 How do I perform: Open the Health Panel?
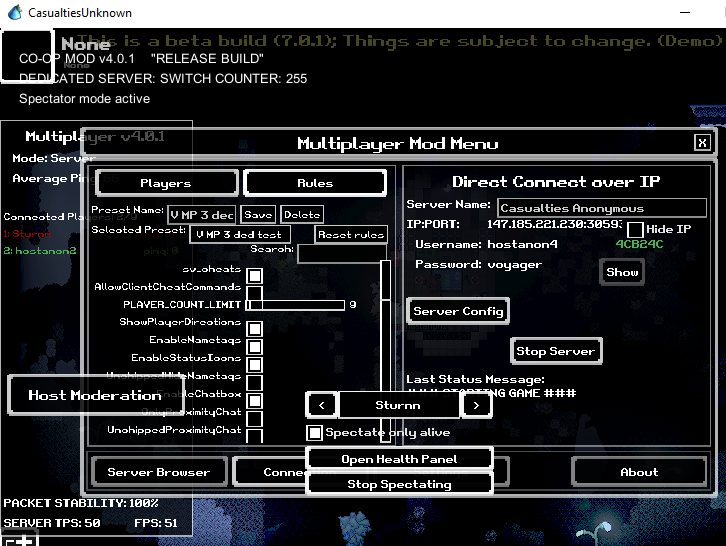pyautogui.click(x=399, y=459)
